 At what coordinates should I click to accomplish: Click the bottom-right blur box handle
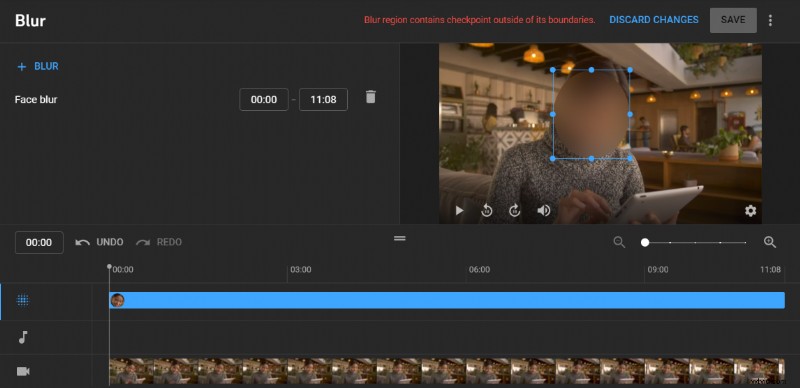630,159
